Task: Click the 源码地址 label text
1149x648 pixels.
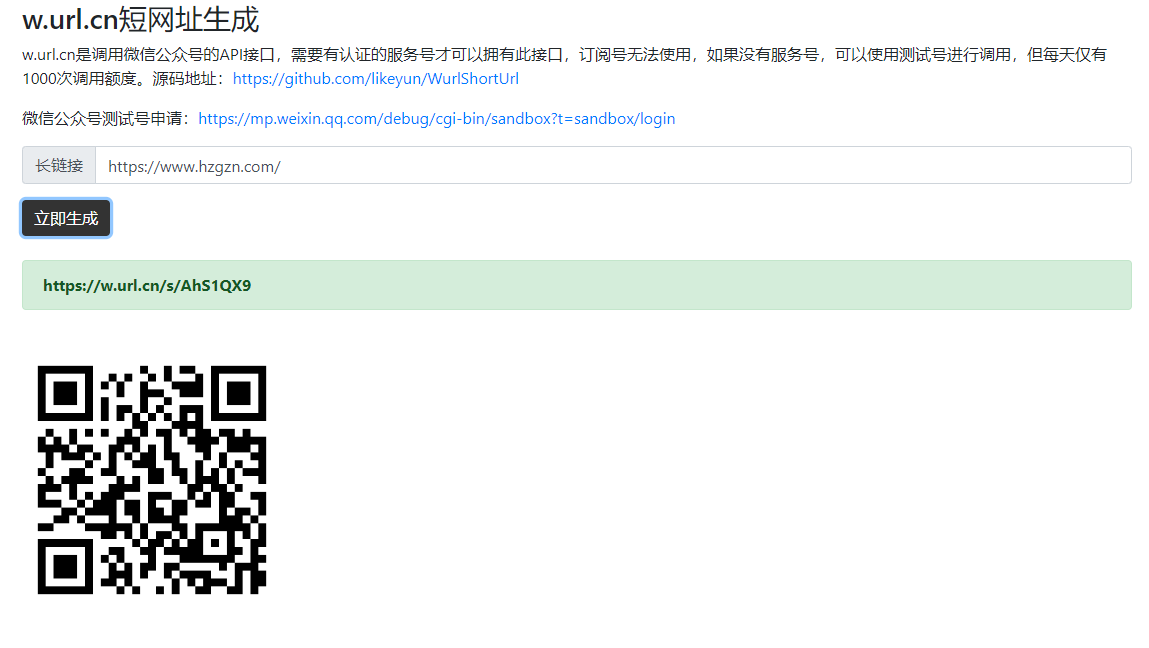Action: [x=196, y=79]
